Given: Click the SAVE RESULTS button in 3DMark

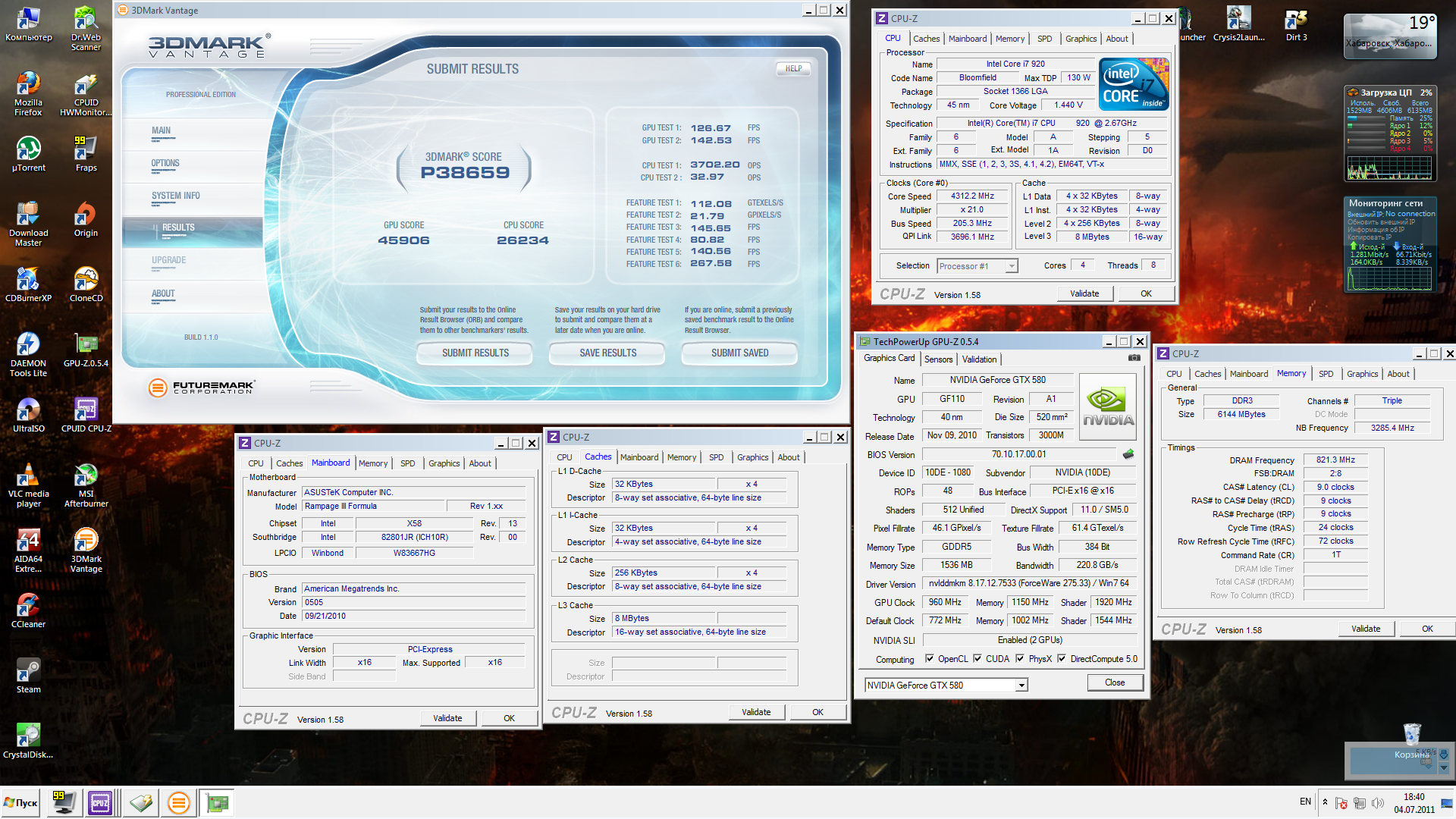Looking at the screenshot, I should (x=607, y=353).
